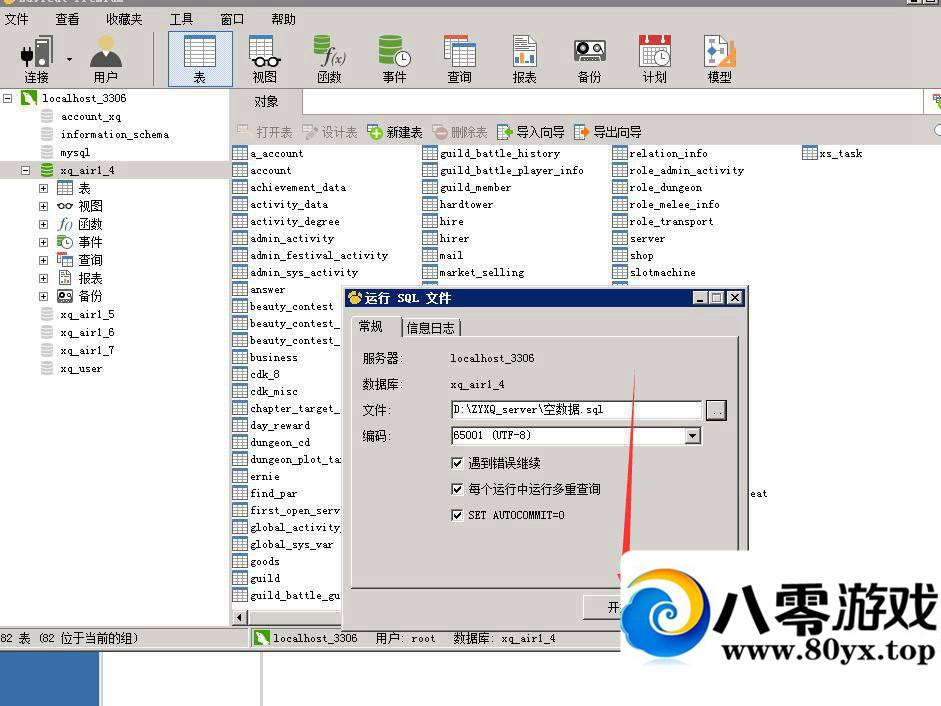Image resolution: width=941 pixels, height=706 pixels.
Task: Open the 编码 encoding dropdown arrow
Action: coord(693,435)
